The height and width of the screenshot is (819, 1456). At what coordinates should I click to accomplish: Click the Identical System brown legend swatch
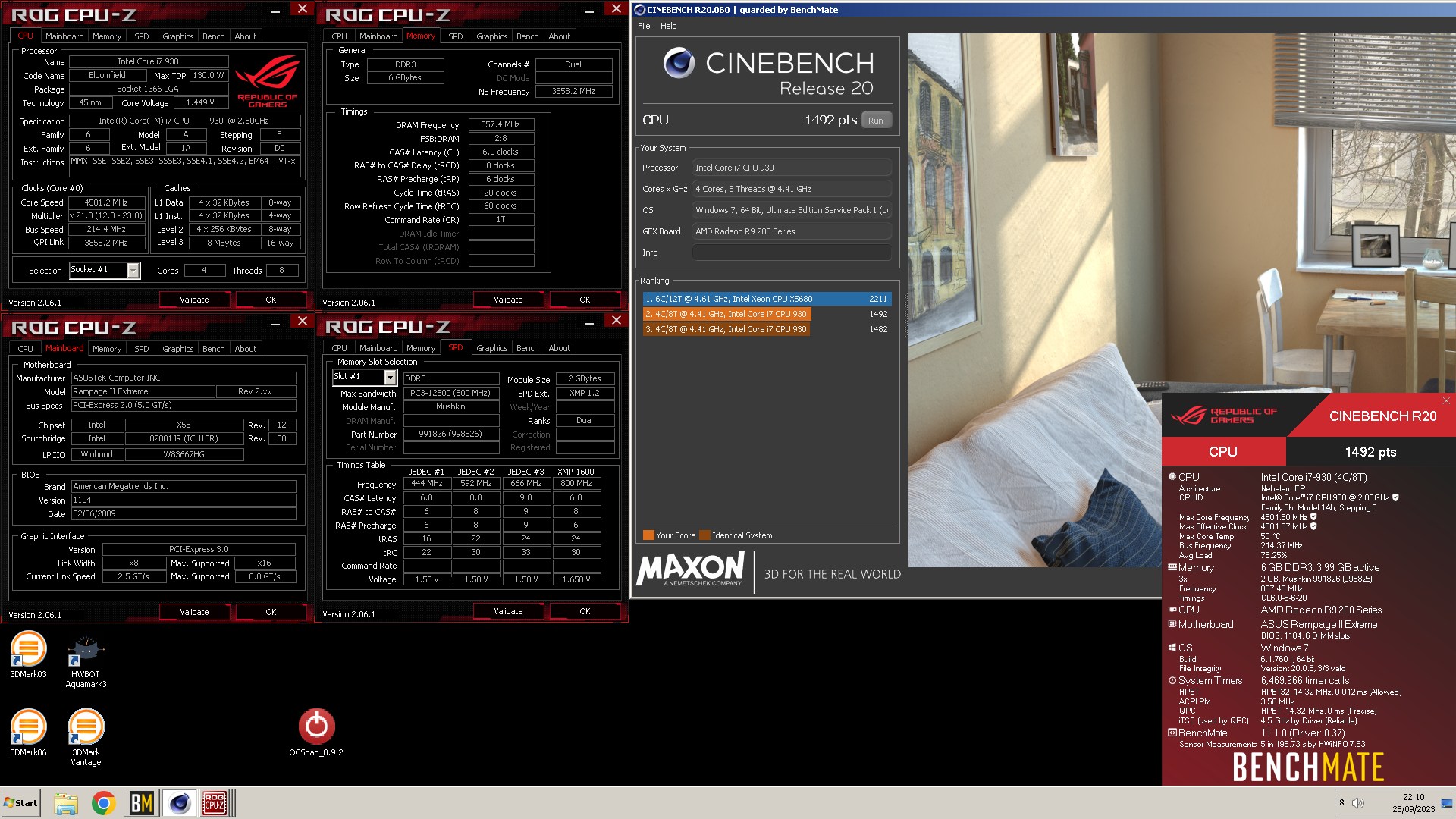pos(704,535)
